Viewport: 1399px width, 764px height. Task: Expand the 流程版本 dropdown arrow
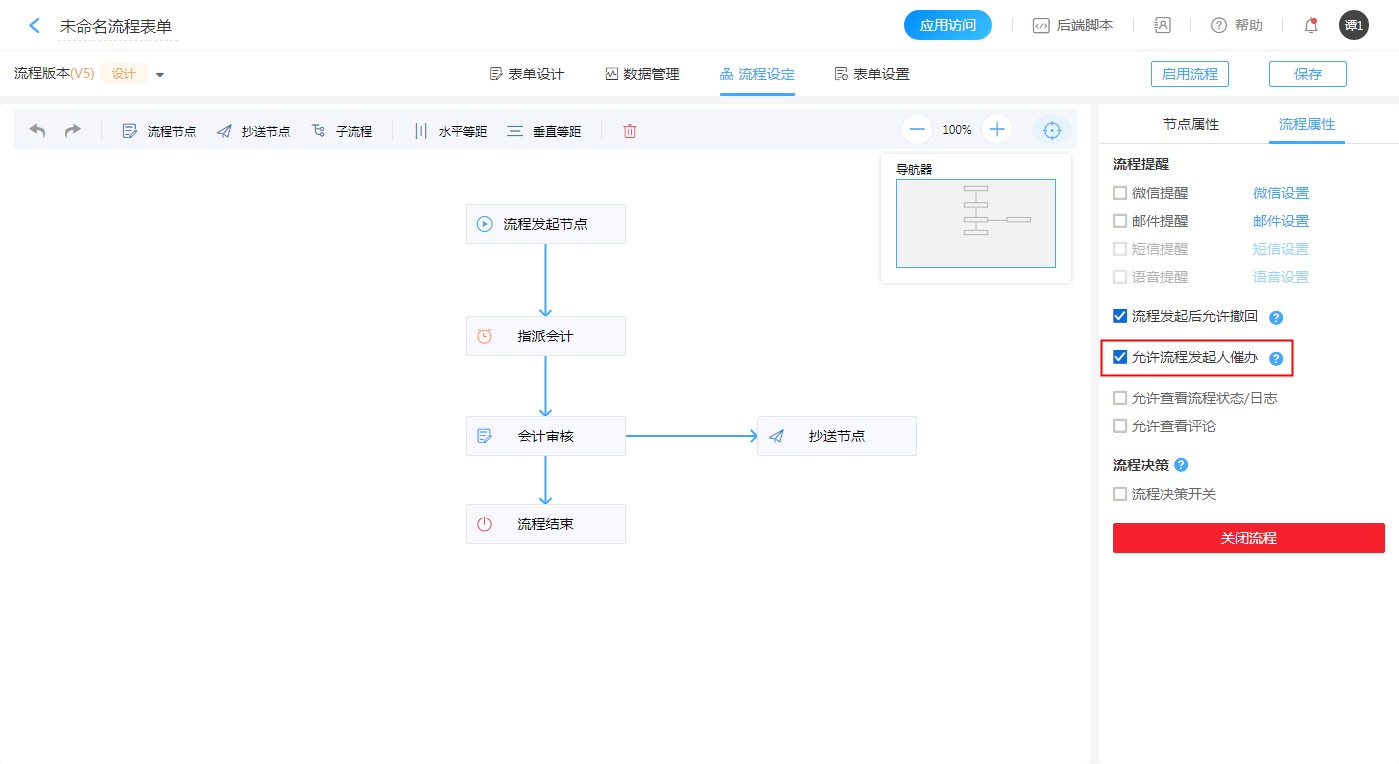click(160, 74)
